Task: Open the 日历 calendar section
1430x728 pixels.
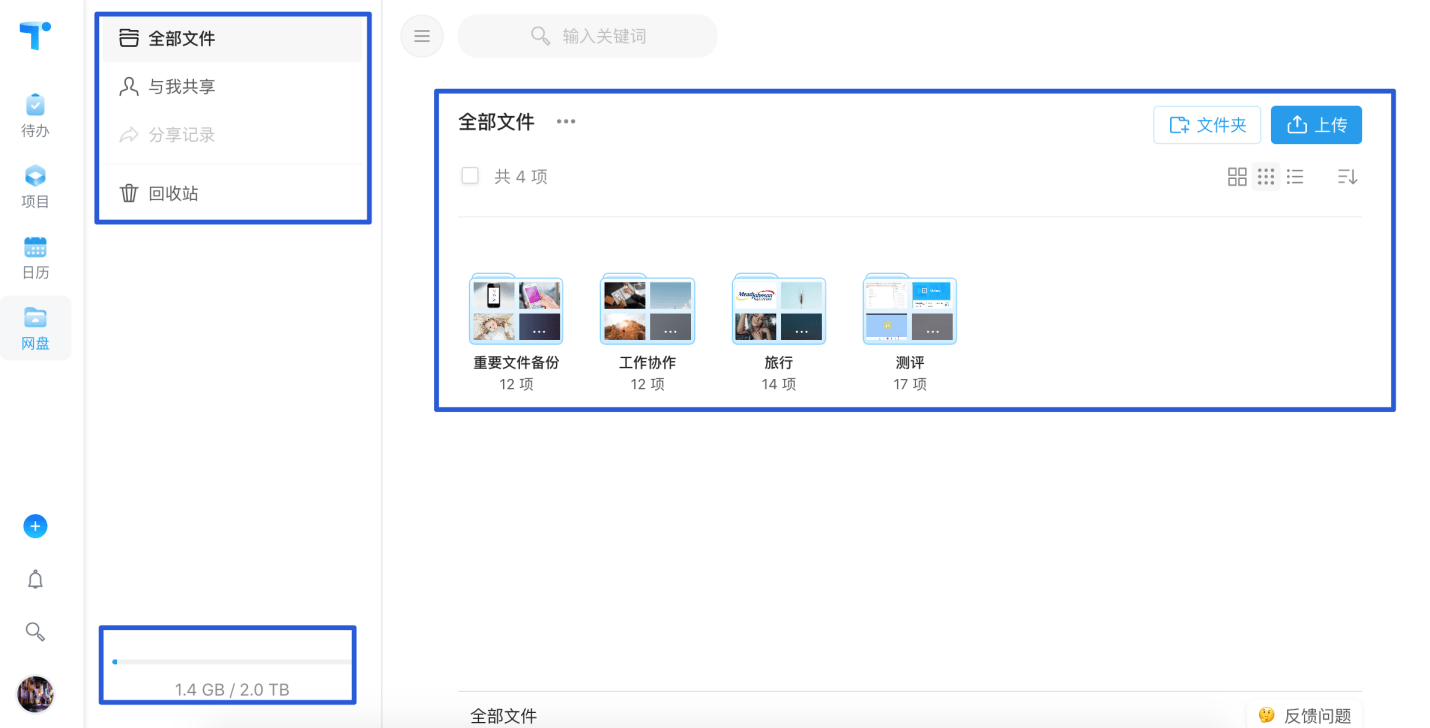Action: pyautogui.click(x=35, y=258)
